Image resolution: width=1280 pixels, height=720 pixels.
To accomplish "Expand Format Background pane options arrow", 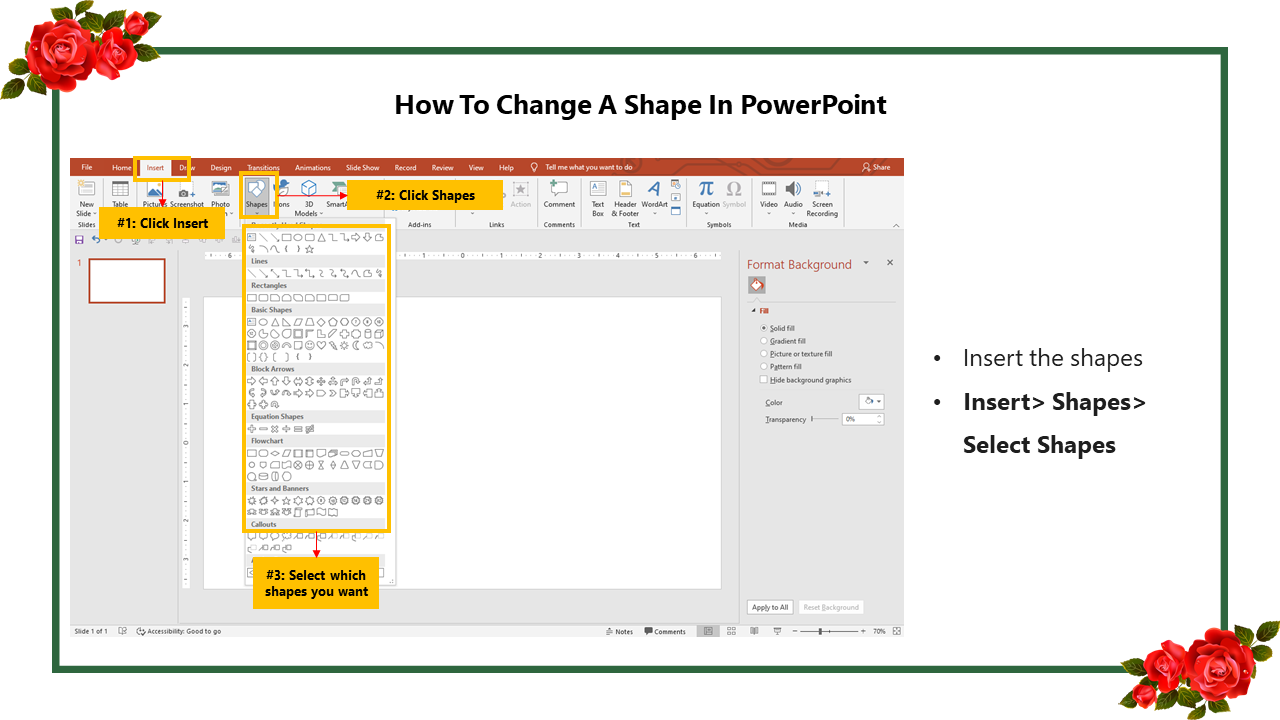I will [866, 263].
